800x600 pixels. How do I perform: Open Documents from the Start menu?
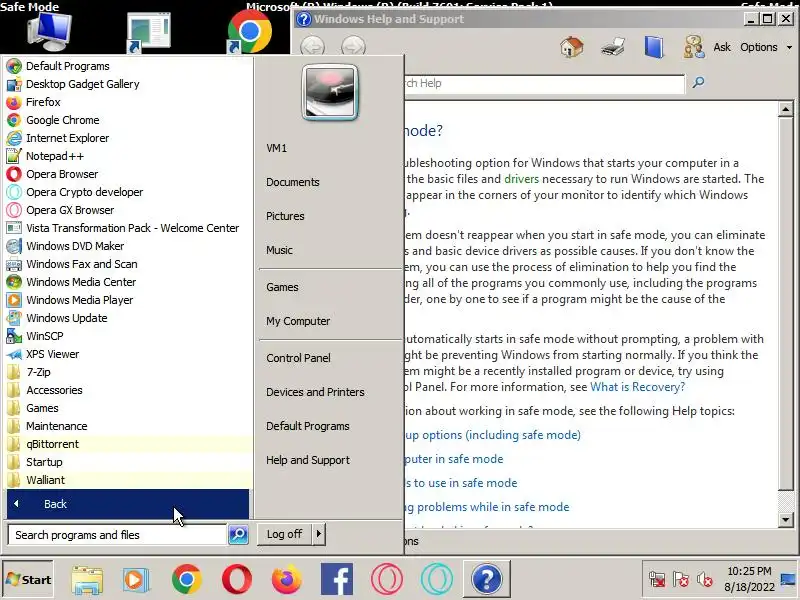292,182
